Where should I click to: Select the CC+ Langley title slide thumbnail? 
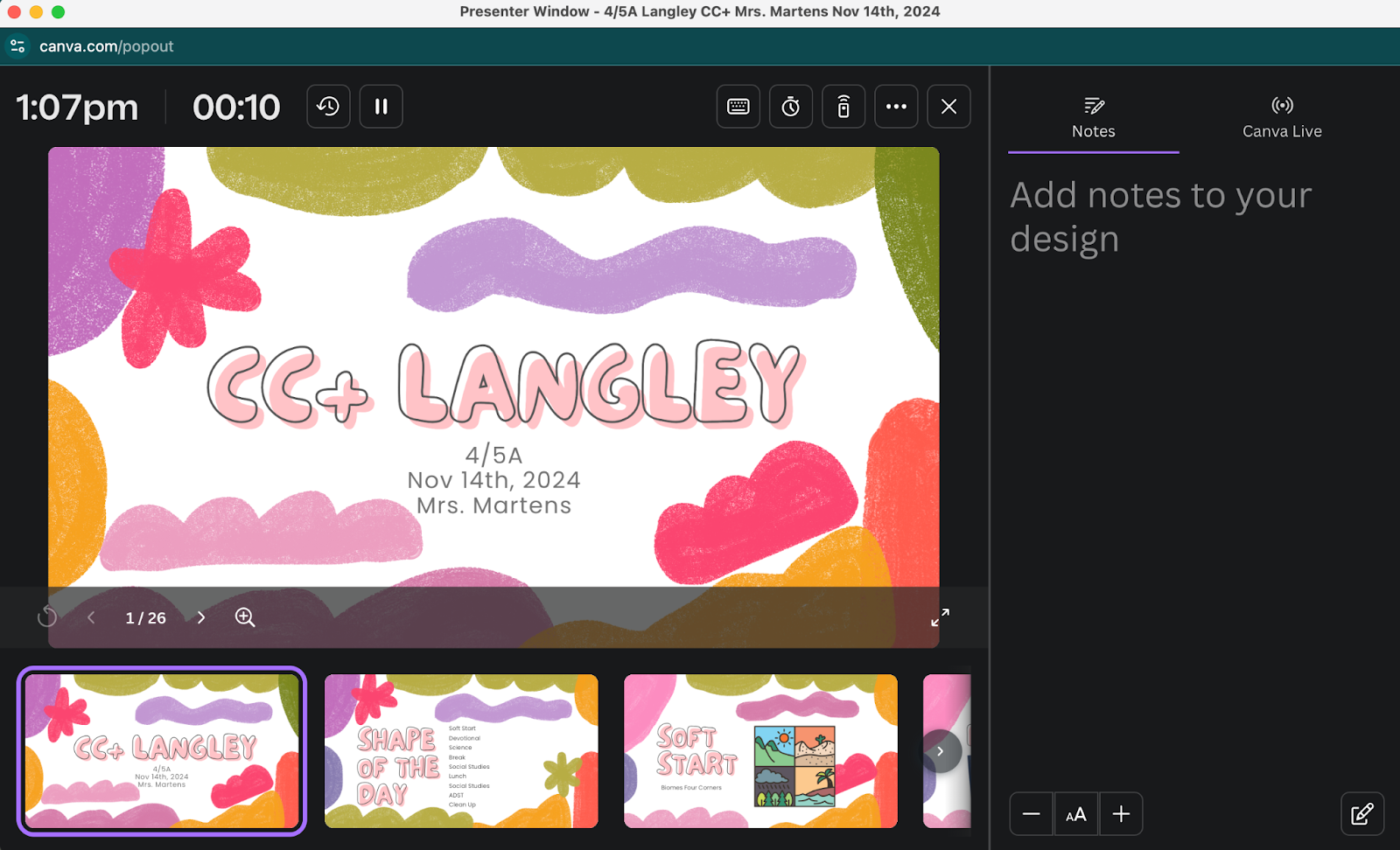[162, 751]
